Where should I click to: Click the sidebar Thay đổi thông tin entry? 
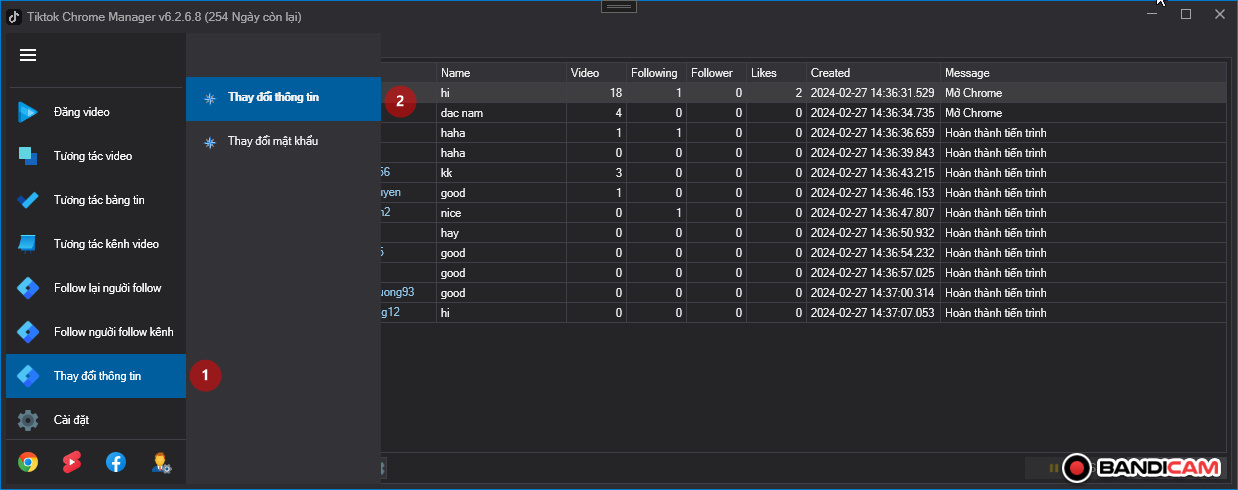[96, 376]
